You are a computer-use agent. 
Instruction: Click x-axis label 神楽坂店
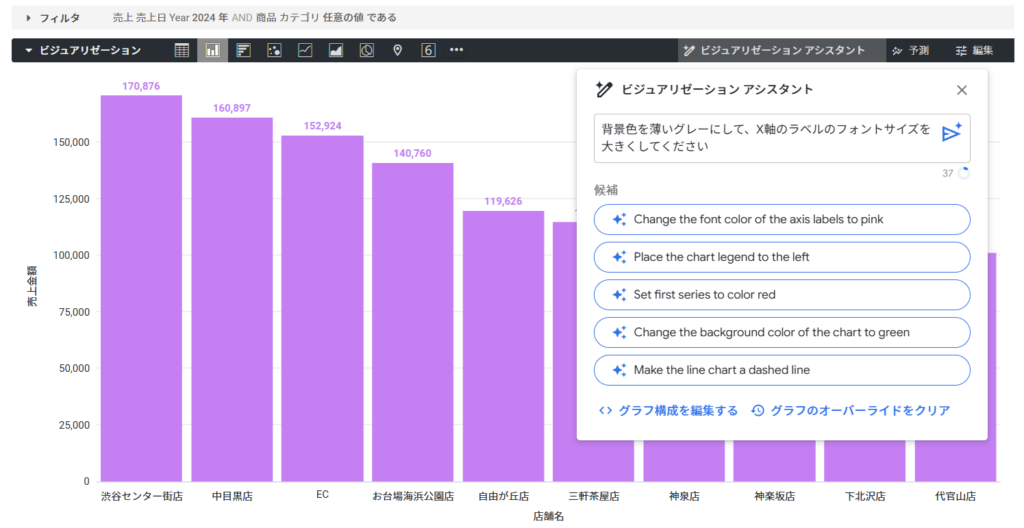tap(775, 497)
